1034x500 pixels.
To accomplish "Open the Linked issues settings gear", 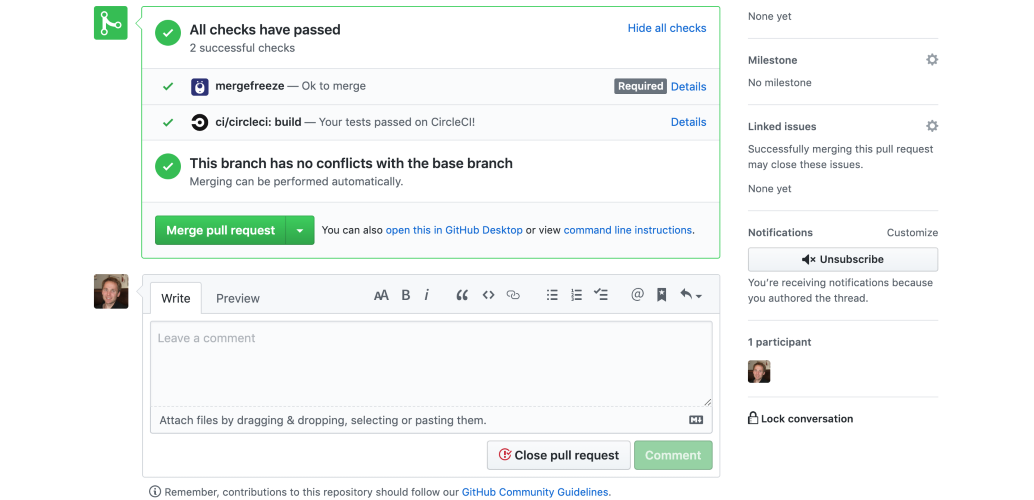I will click(932, 126).
